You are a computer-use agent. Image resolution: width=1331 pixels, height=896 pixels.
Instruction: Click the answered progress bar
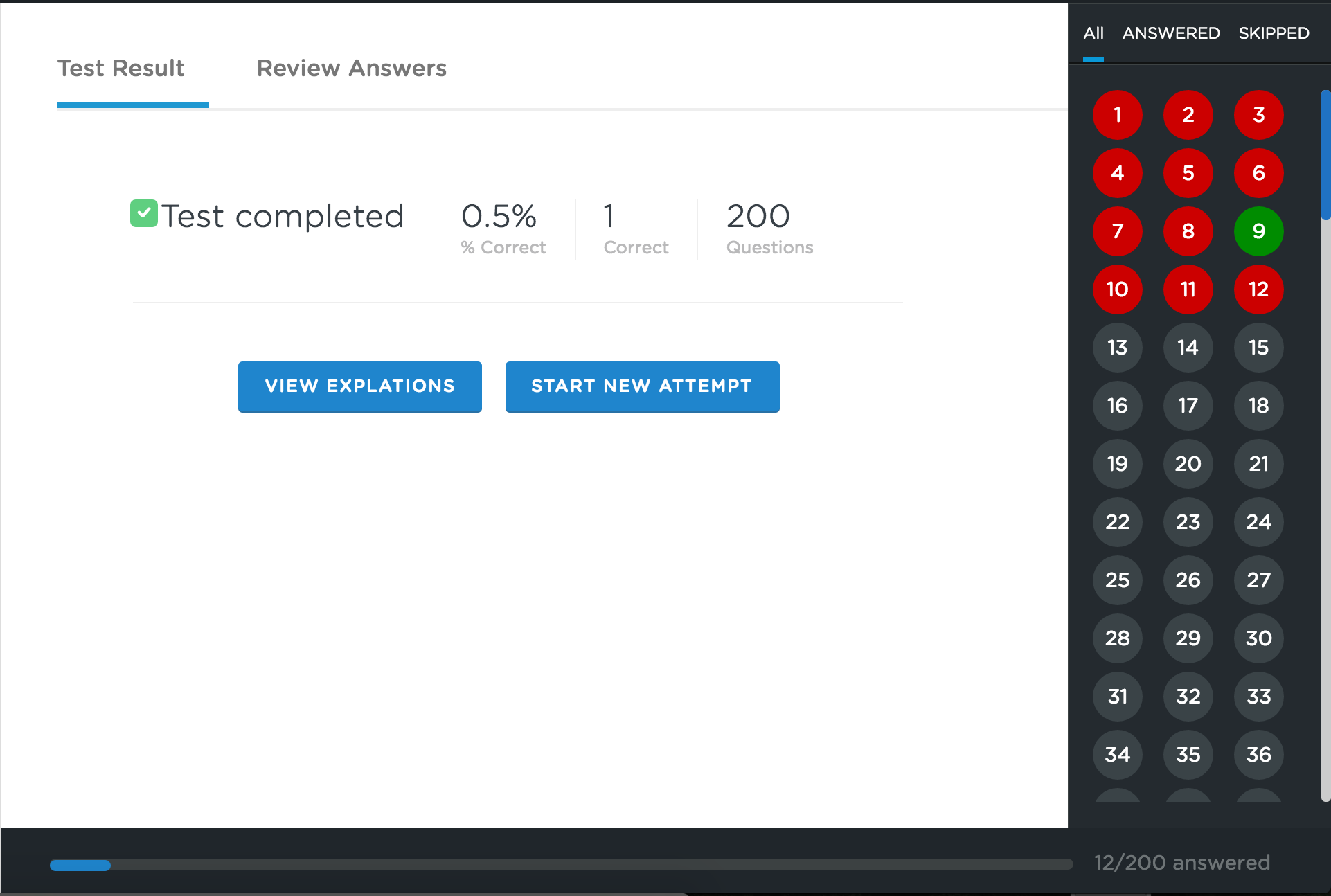(562, 865)
